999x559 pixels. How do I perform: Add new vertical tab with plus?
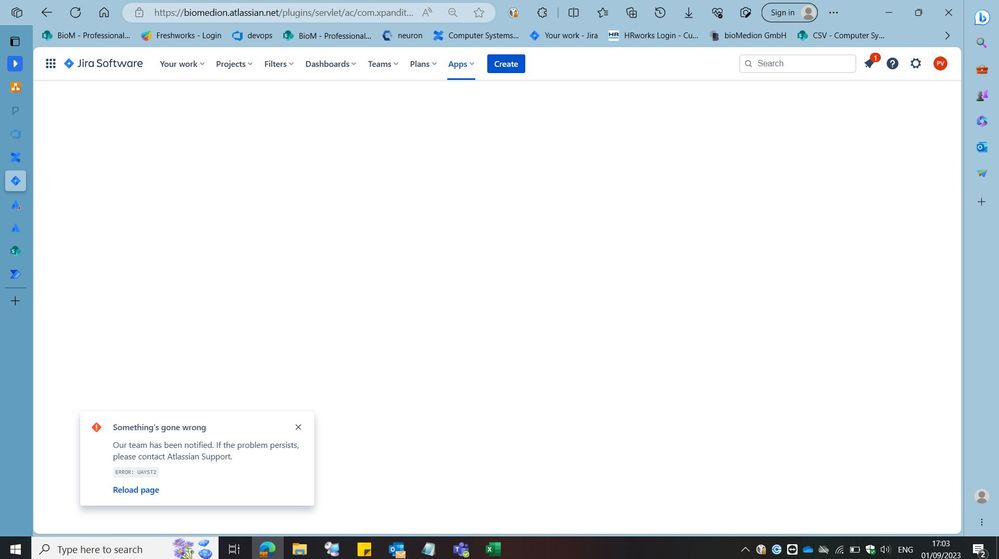click(x=15, y=301)
